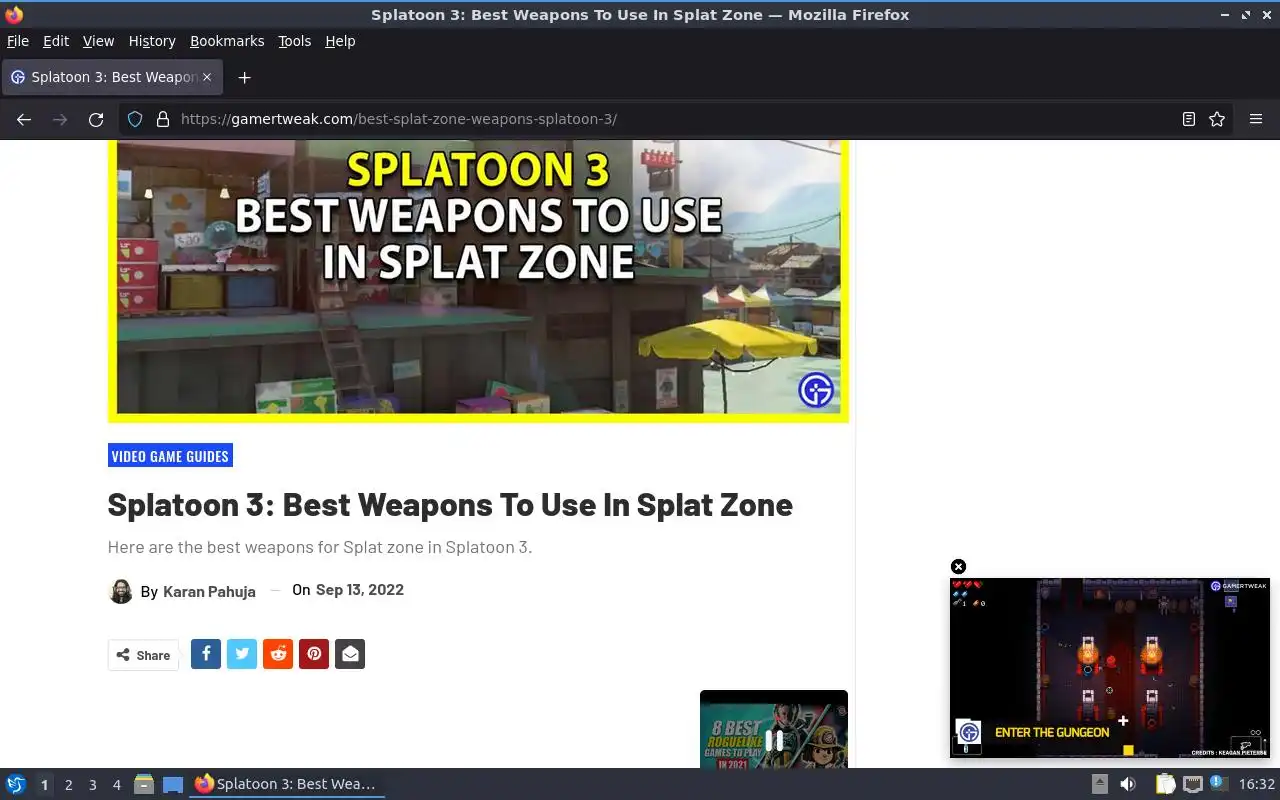
Task: Toggle Reader View in address bar
Action: pos(1188,119)
